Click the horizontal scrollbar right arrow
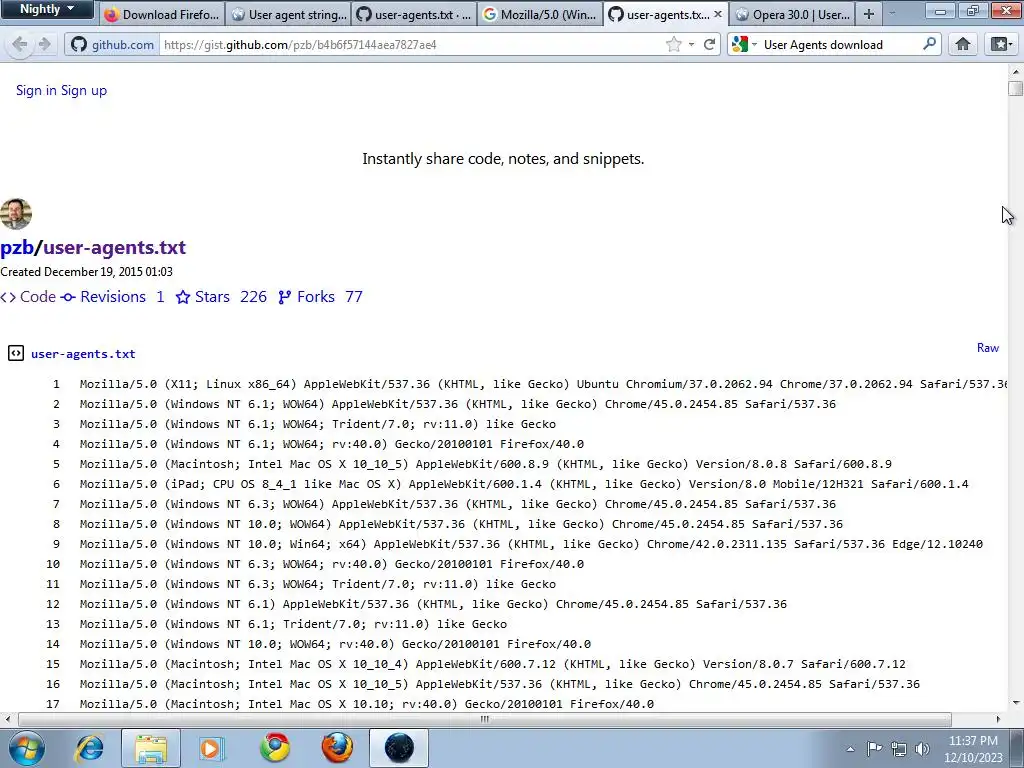This screenshot has width=1024, height=768. pos(998,719)
